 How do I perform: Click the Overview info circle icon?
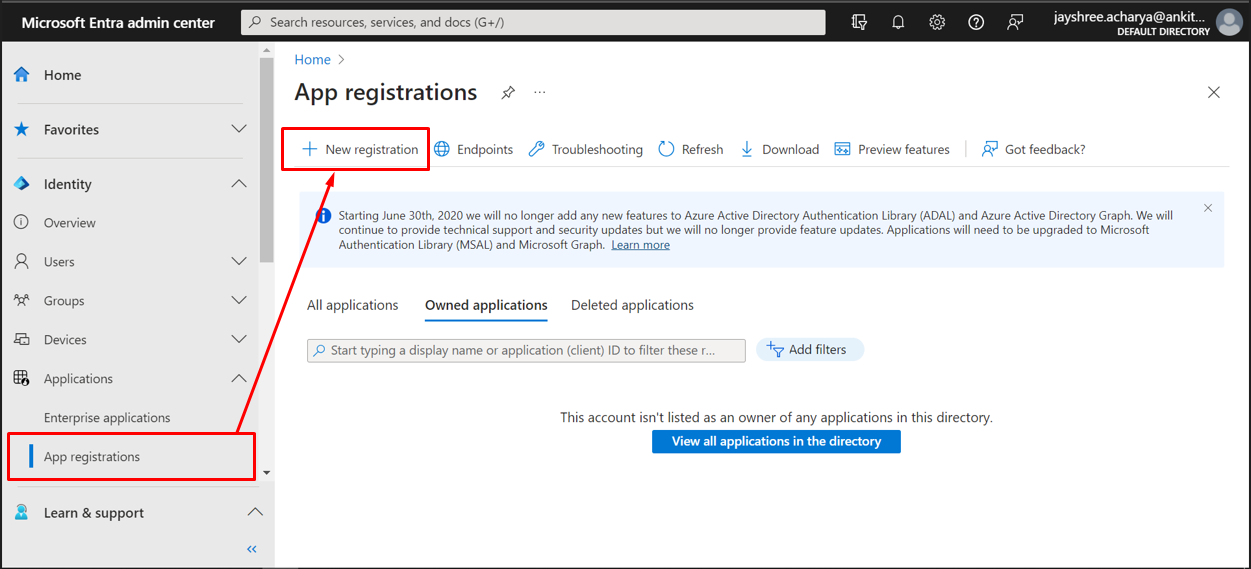point(21,222)
